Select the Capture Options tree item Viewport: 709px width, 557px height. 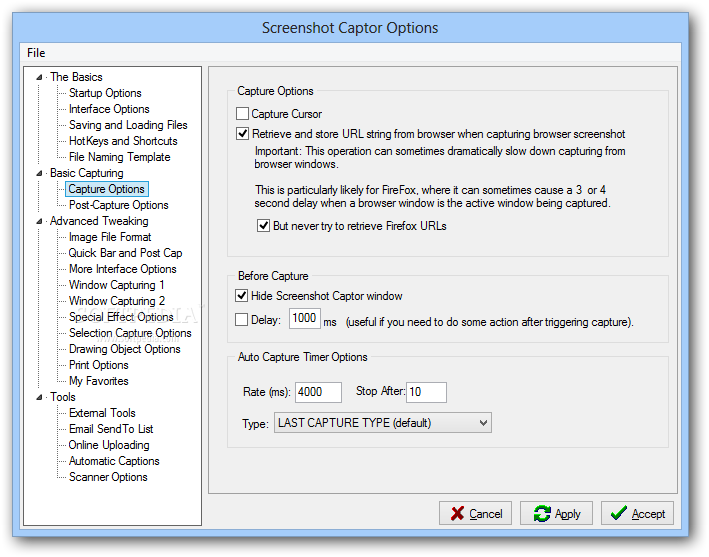tap(107, 189)
